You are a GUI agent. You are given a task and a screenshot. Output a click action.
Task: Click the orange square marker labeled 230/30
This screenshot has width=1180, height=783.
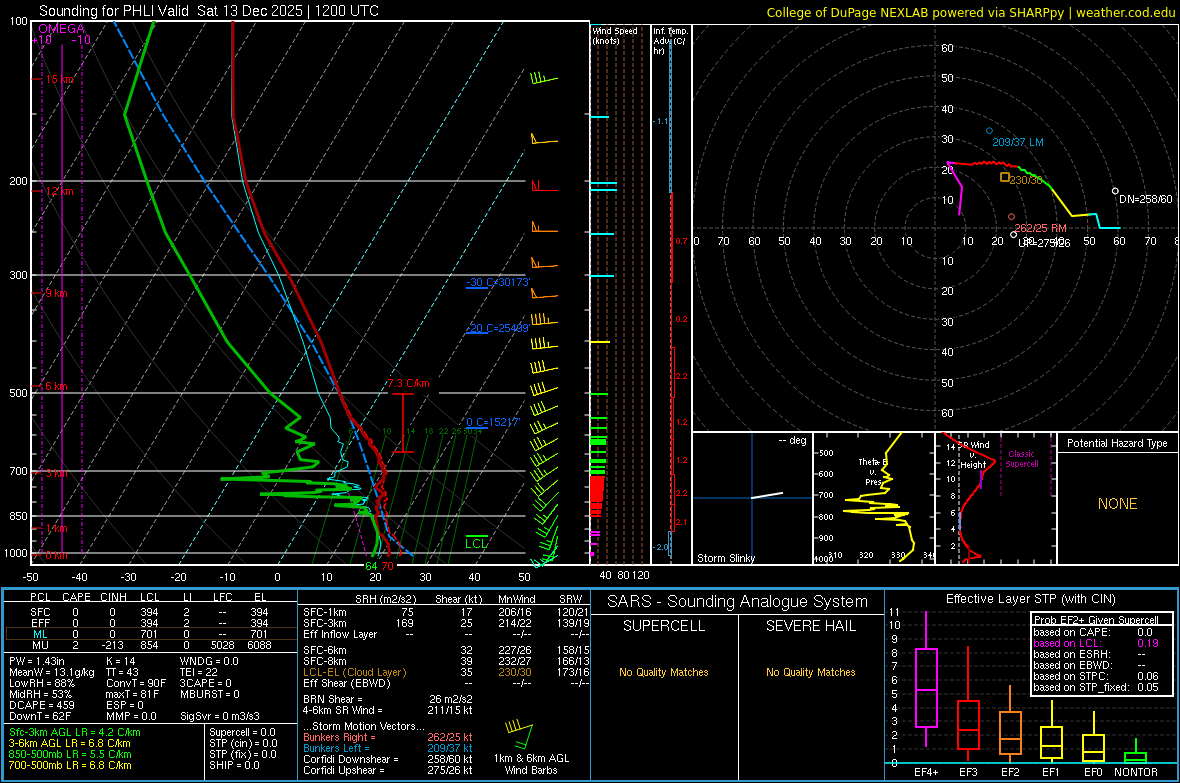1005,177
